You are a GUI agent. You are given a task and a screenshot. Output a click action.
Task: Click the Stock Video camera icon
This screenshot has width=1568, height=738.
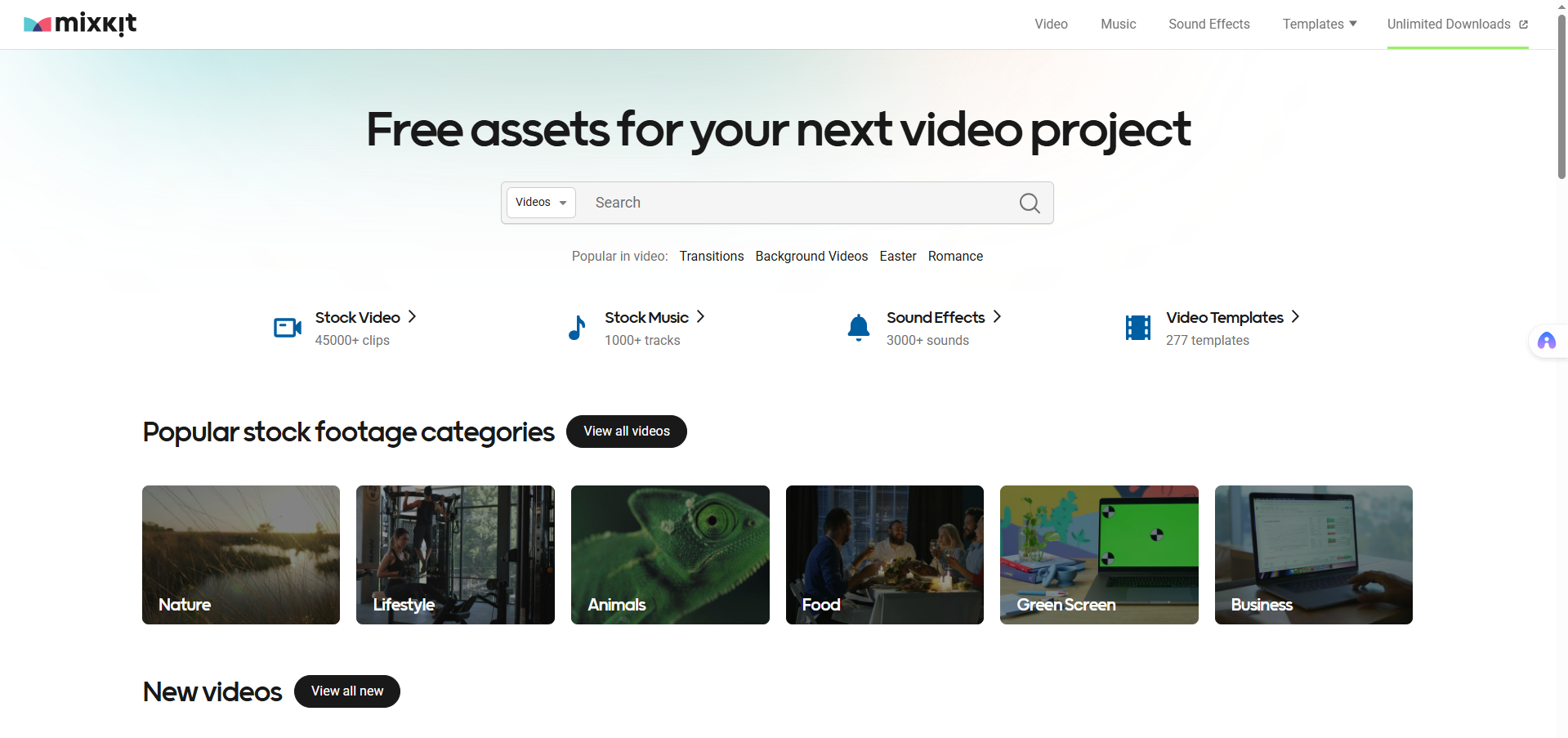pos(288,328)
